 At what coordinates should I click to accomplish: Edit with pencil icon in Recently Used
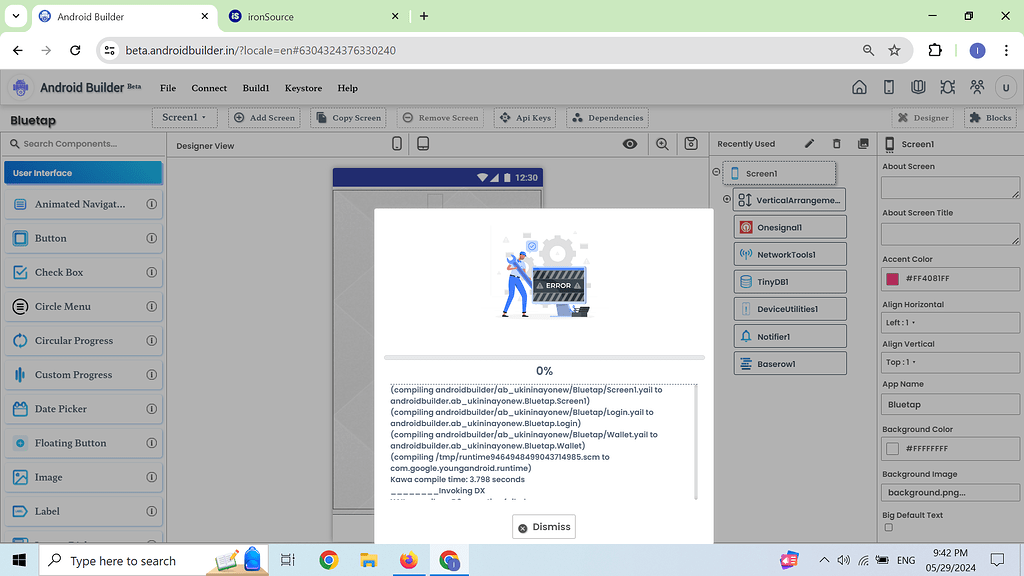(x=809, y=143)
